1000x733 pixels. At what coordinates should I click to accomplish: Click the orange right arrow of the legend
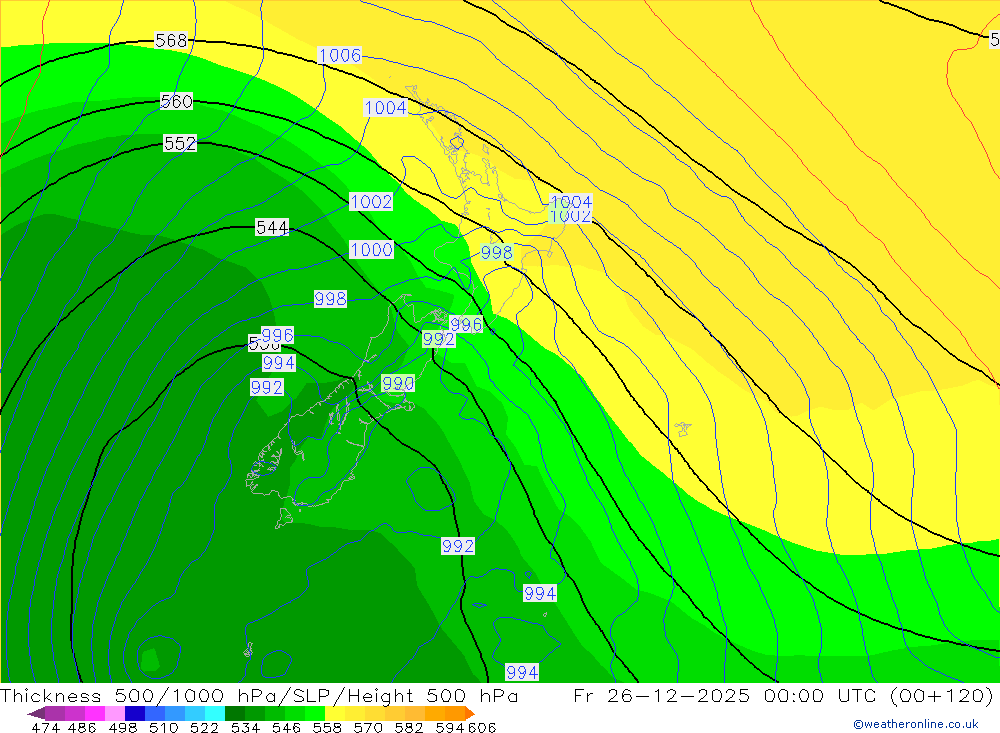(x=470, y=713)
